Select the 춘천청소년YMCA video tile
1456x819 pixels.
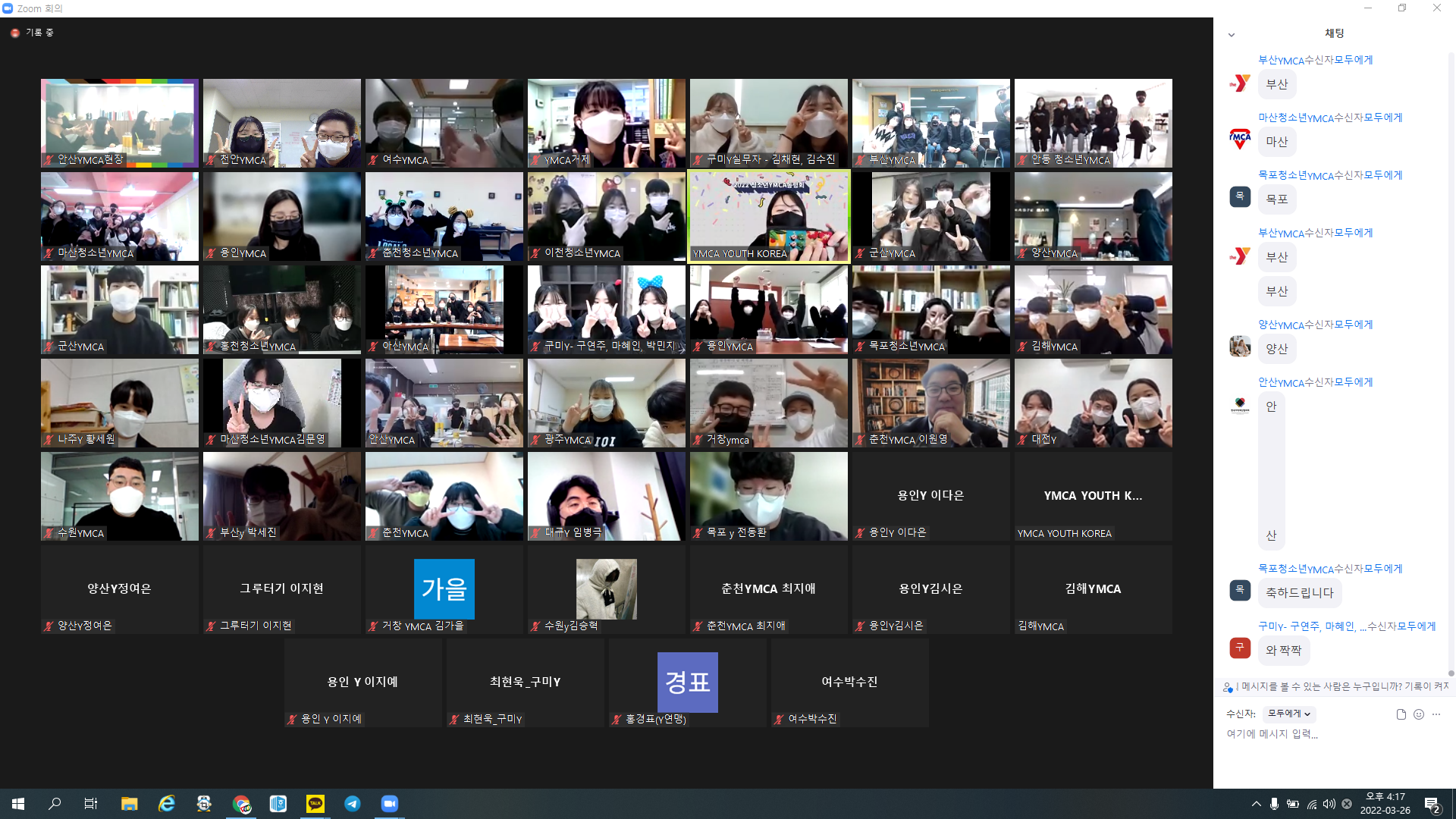pyautogui.click(x=444, y=216)
